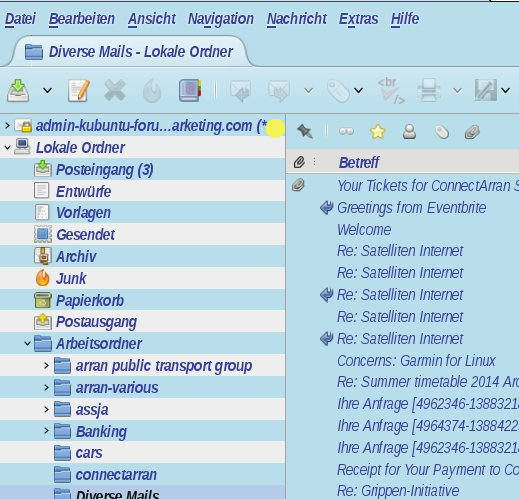The image size is (519, 499).
Task: Select the Posteingang (3) folder
Action: click(x=142, y=169)
